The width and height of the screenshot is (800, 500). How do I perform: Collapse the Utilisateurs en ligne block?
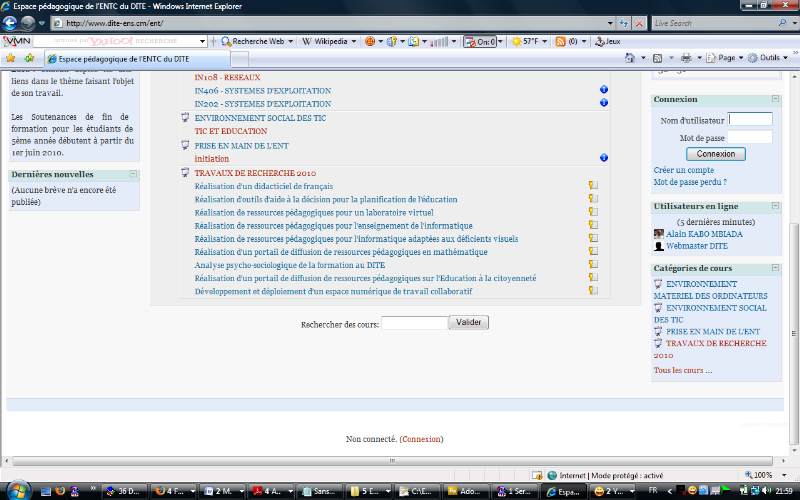coord(775,206)
